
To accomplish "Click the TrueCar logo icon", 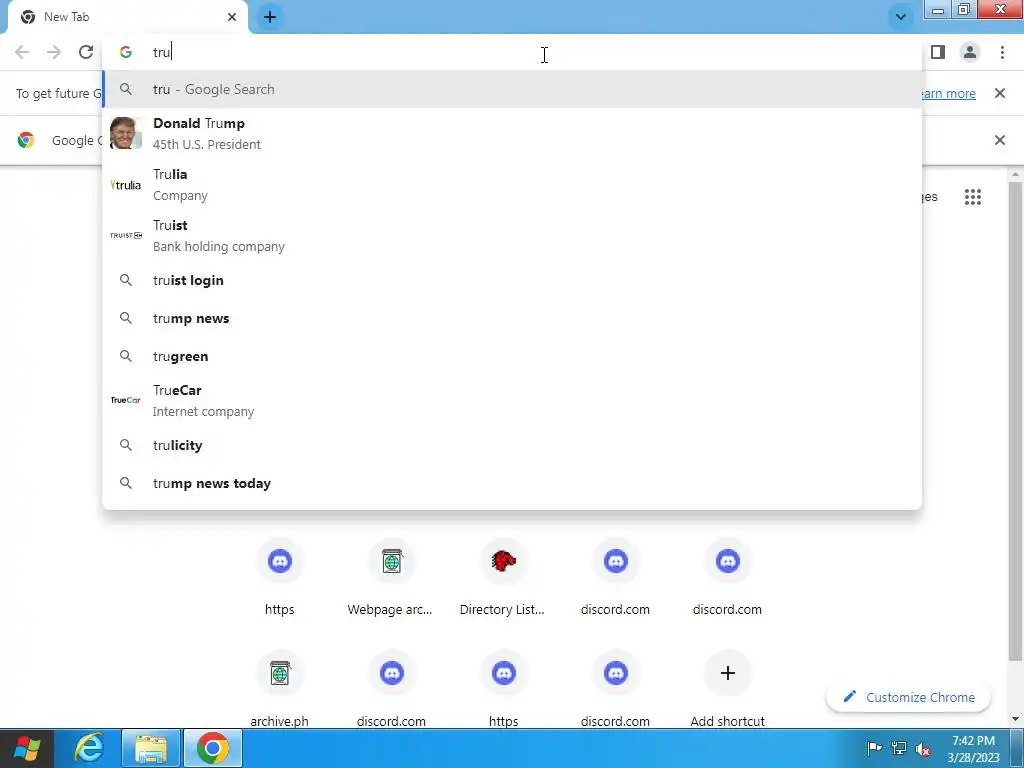I will (125, 400).
